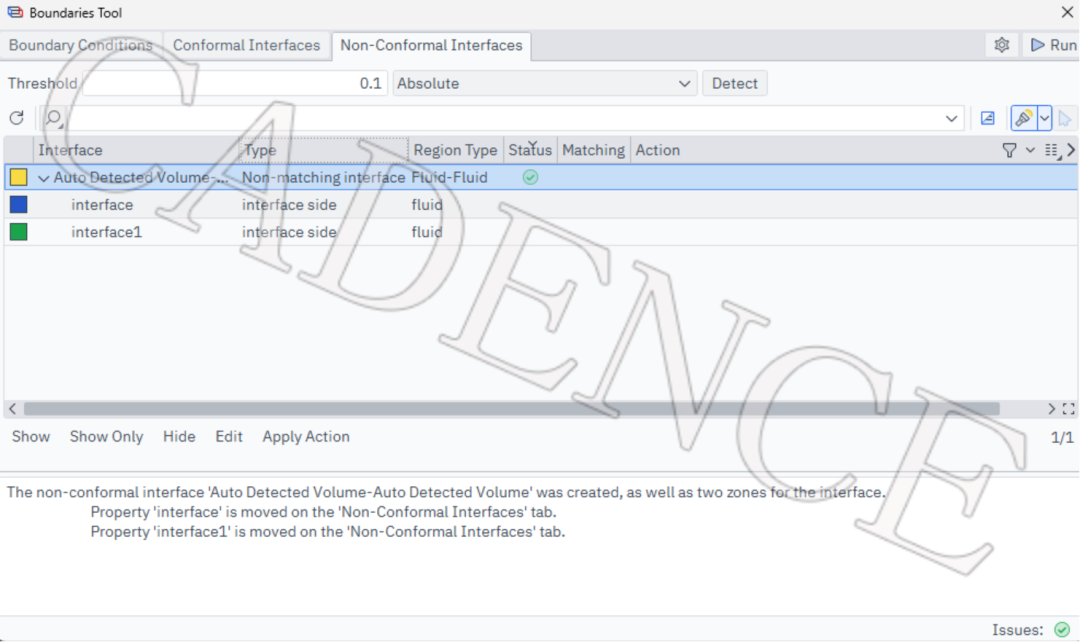1080x642 pixels.
Task: Click the right chevron in table header
Action: (1071, 149)
